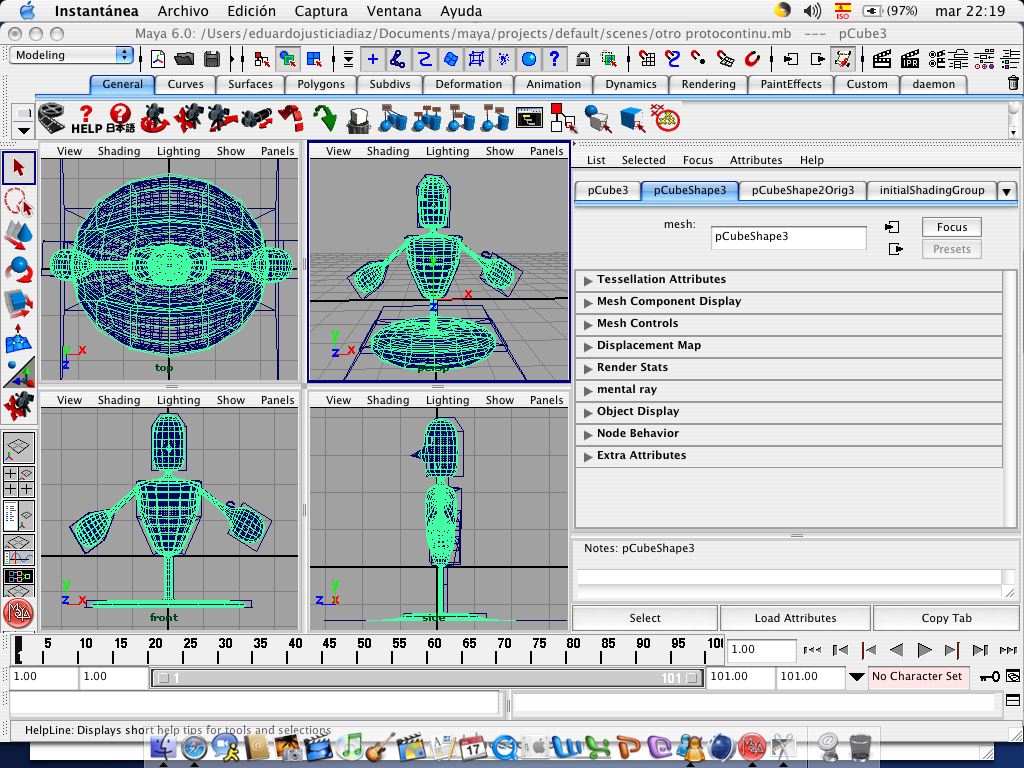Image resolution: width=1024 pixels, height=768 pixels.
Task: Open Render Globals settings
Action: [x=936, y=59]
